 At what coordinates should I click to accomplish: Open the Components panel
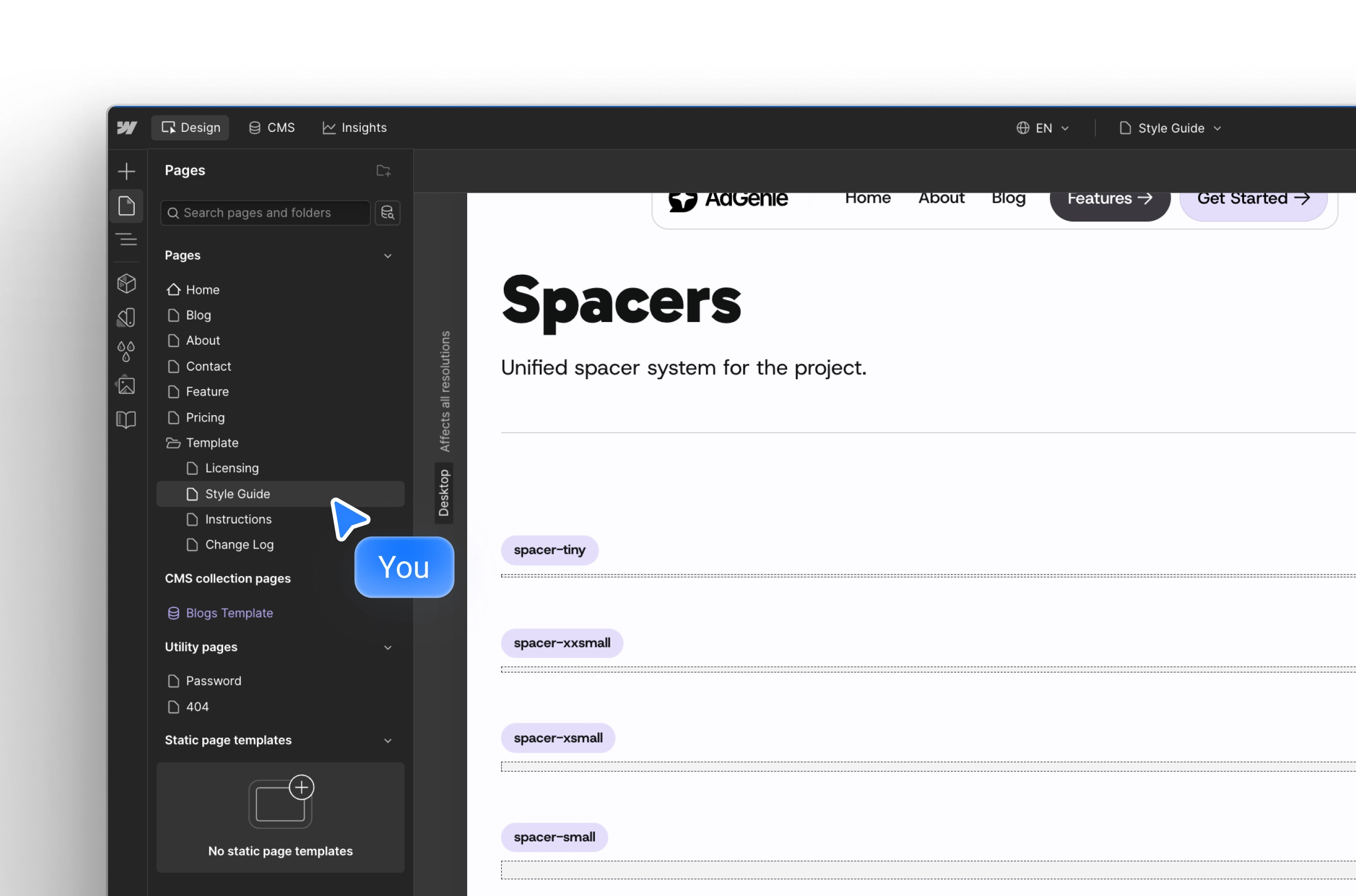coord(126,283)
